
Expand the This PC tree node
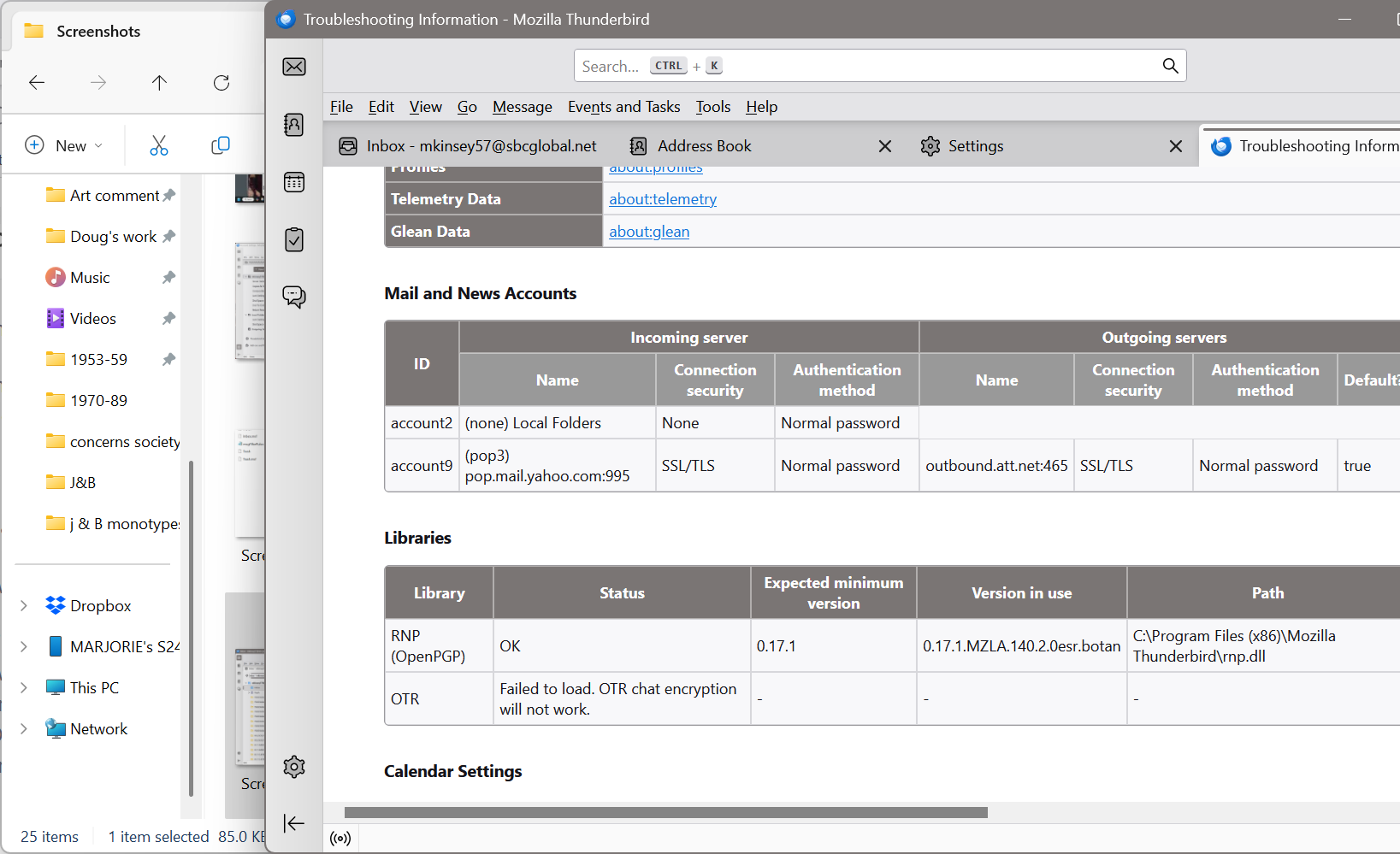(x=24, y=688)
